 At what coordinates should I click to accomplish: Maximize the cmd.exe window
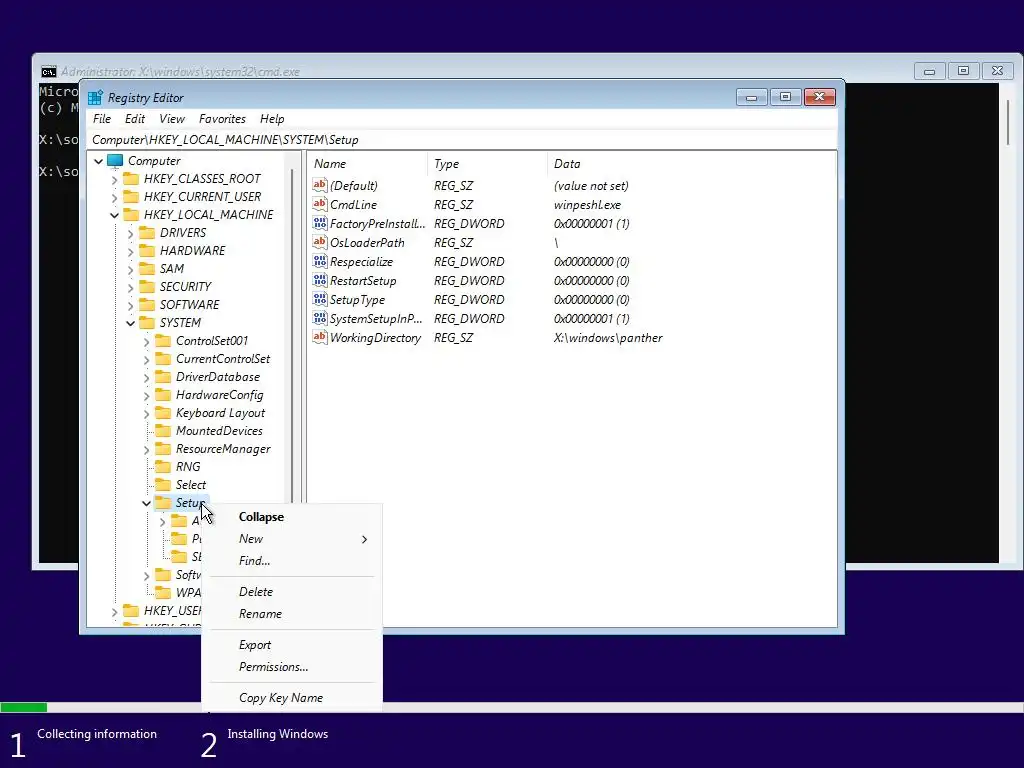coord(963,71)
